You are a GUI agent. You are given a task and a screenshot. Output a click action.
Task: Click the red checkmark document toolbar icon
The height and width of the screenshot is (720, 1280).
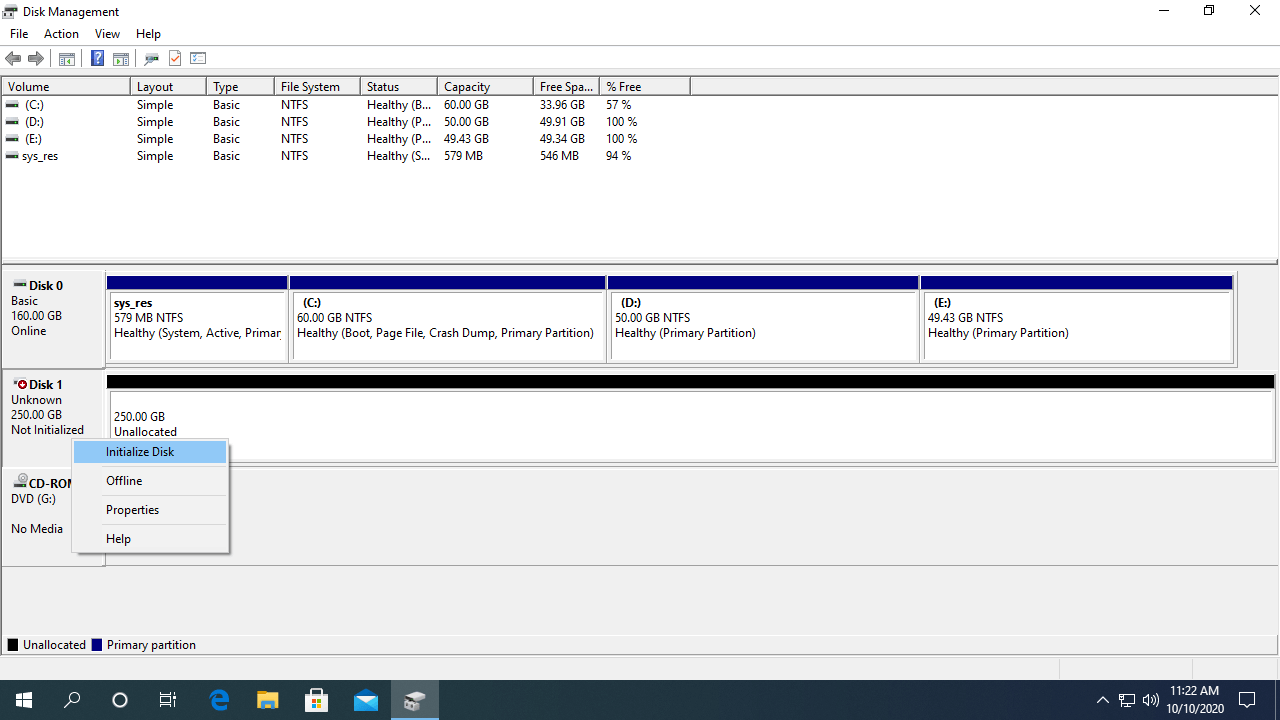click(175, 59)
